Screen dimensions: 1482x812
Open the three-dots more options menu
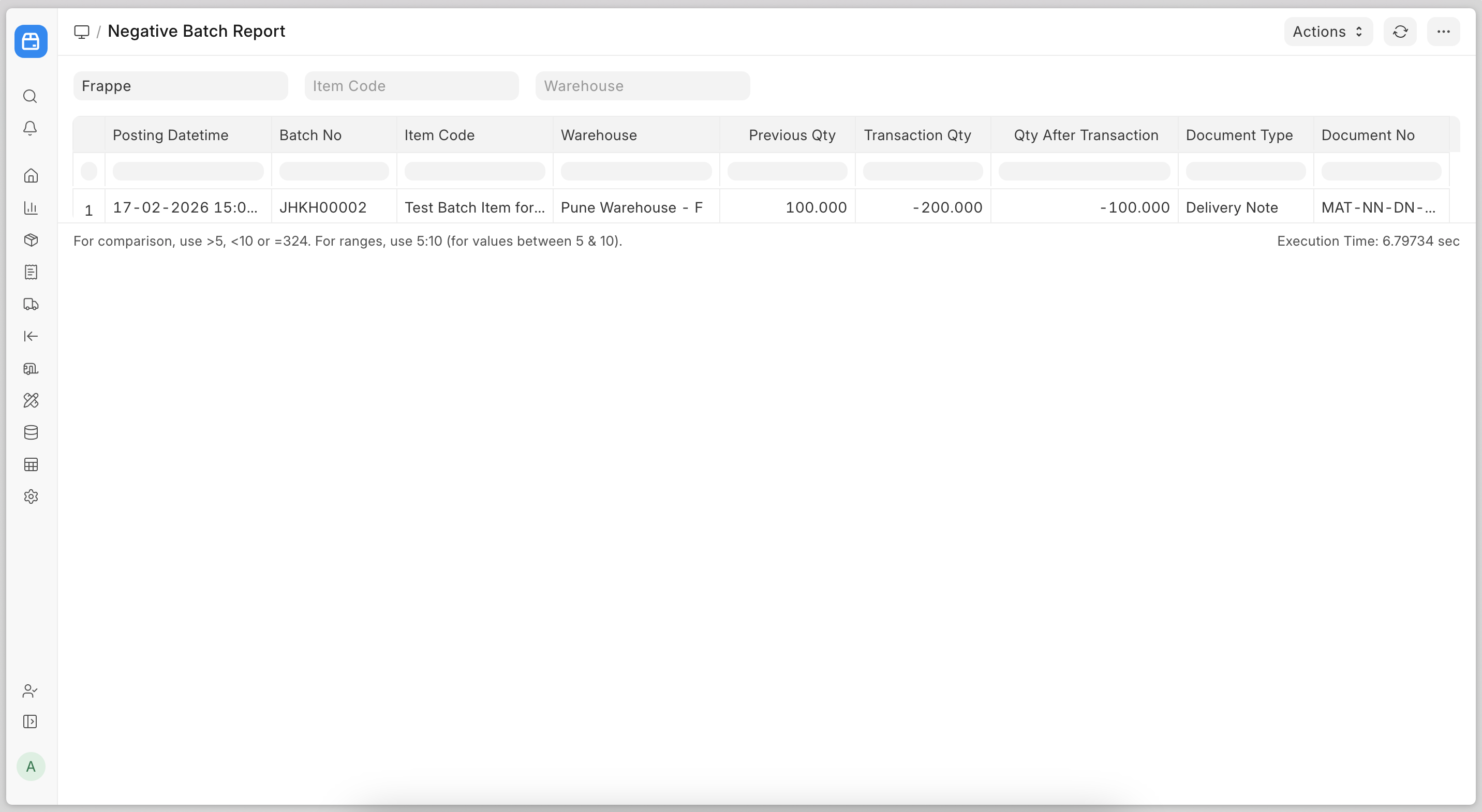pos(1443,32)
